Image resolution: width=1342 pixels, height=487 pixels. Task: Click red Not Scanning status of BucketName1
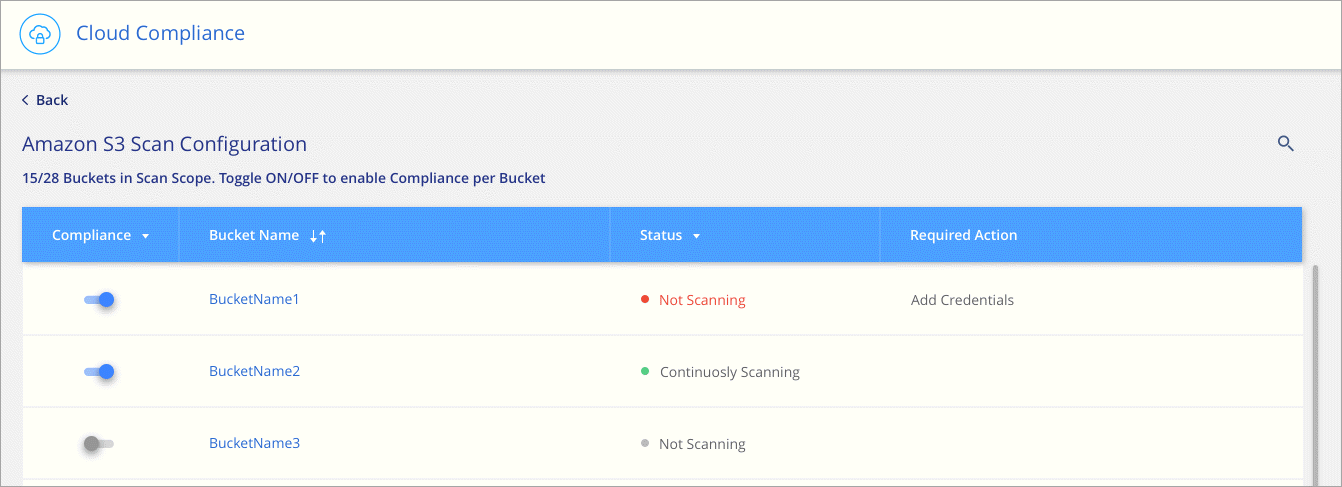pyautogui.click(x=693, y=300)
